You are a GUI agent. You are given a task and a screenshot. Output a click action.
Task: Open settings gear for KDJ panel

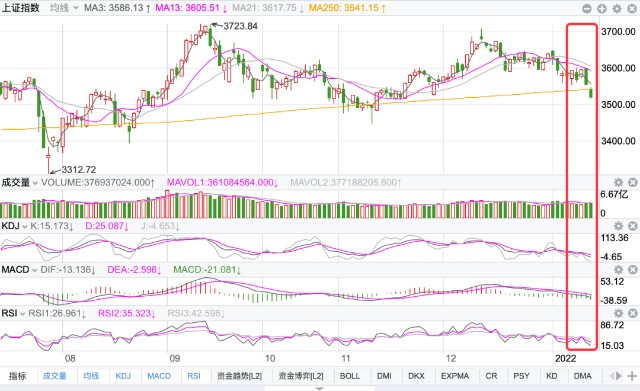[618, 226]
